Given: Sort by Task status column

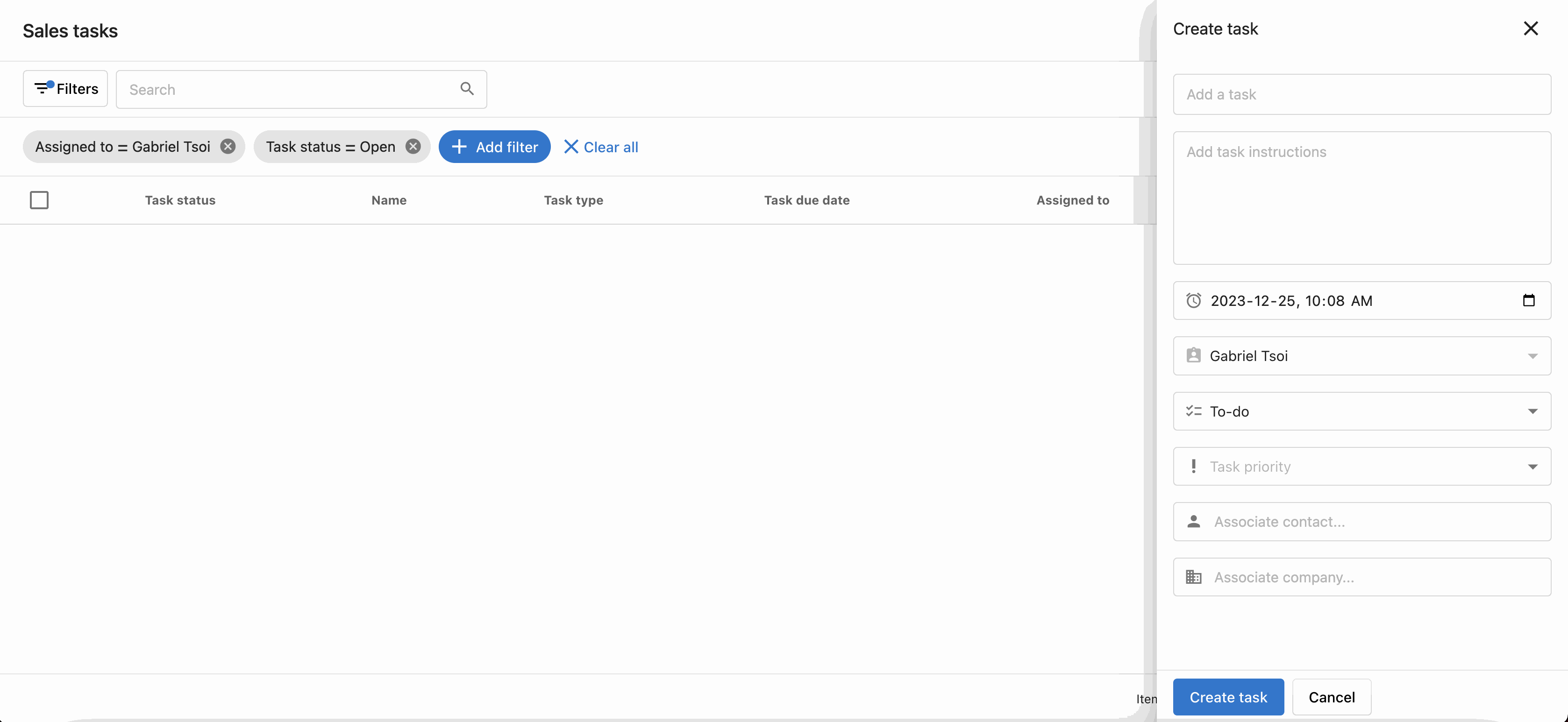Looking at the screenshot, I should 180,200.
